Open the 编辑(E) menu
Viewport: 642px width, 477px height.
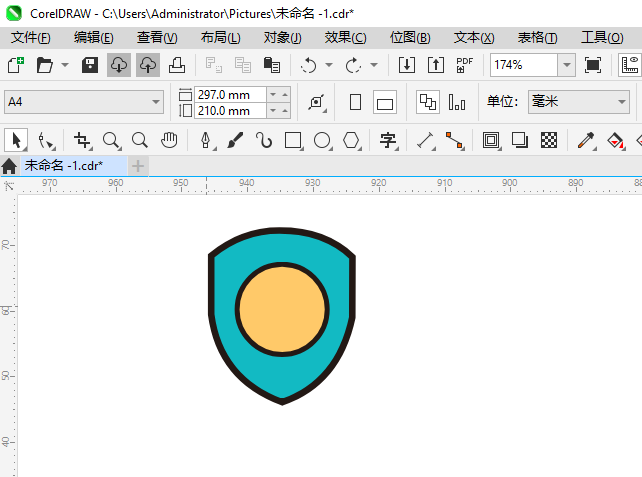pyautogui.click(x=94, y=38)
